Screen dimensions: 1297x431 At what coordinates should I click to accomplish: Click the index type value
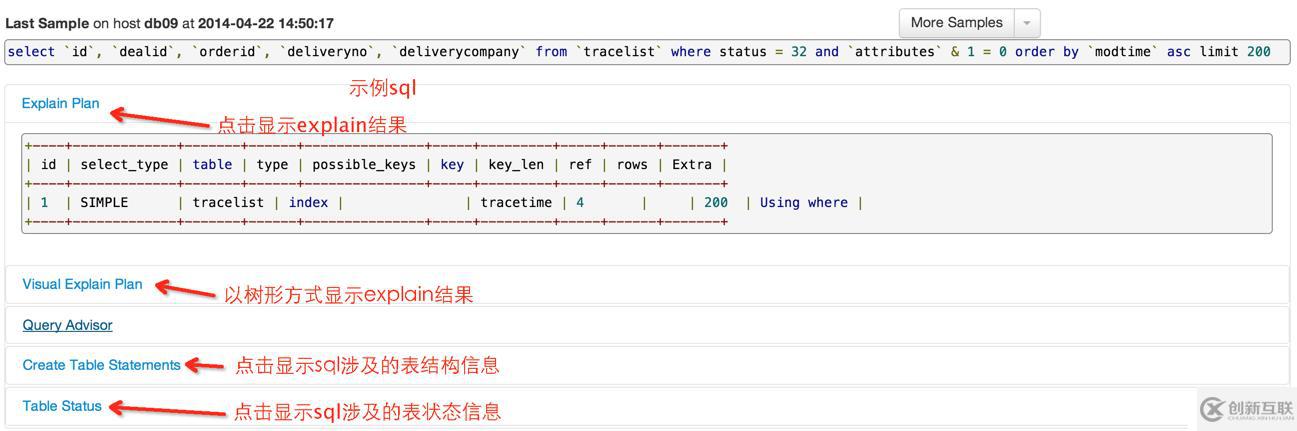[x=308, y=203]
